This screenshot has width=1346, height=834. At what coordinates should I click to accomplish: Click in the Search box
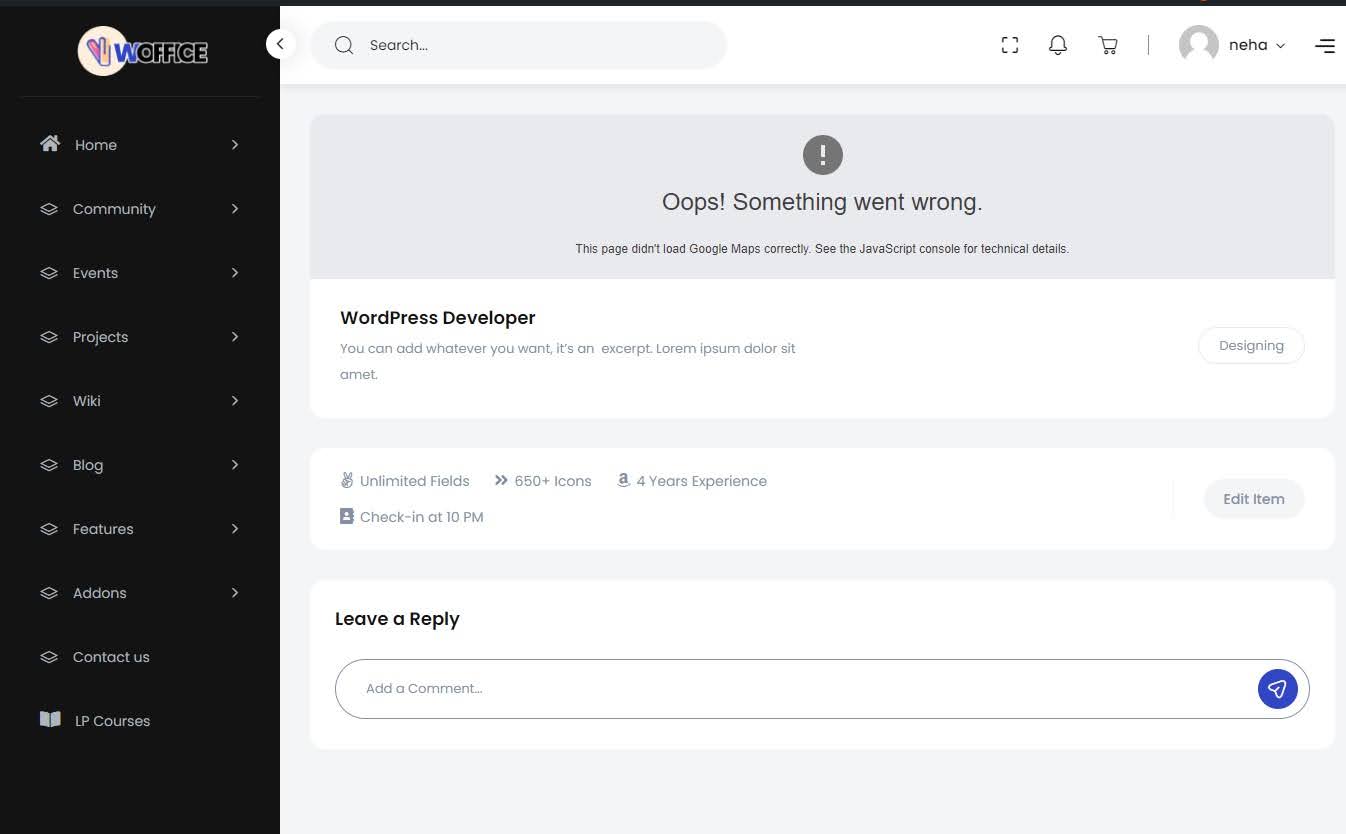[x=530, y=45]
